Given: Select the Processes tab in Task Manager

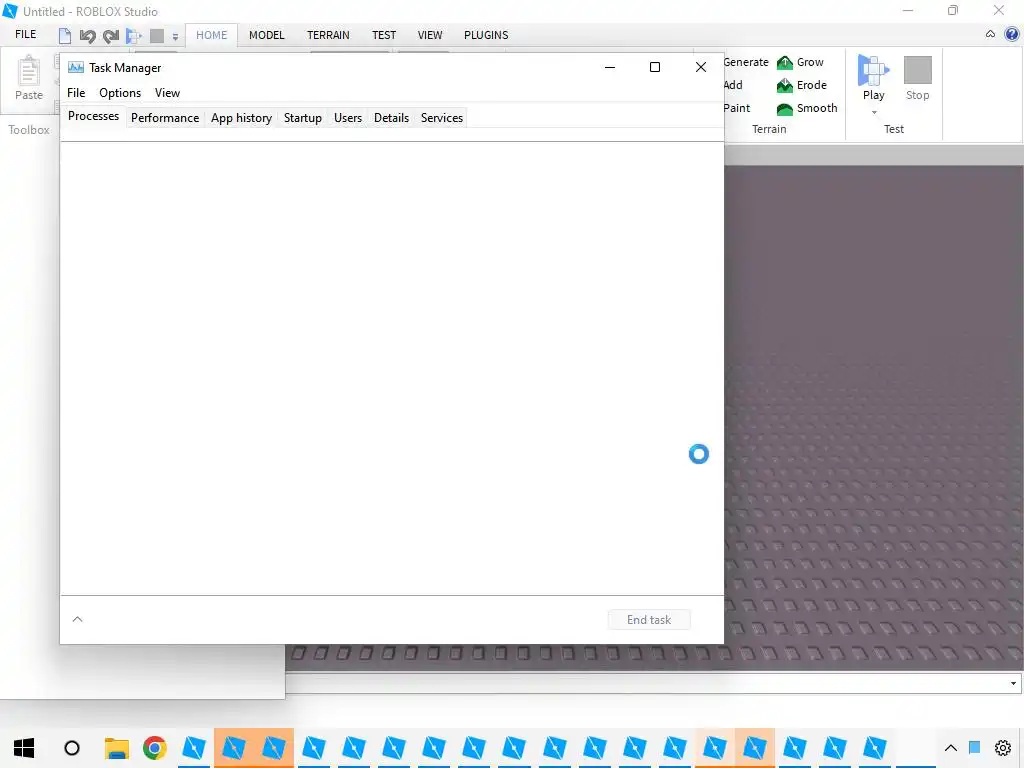Looking at the screenshot, I should 93,116.
